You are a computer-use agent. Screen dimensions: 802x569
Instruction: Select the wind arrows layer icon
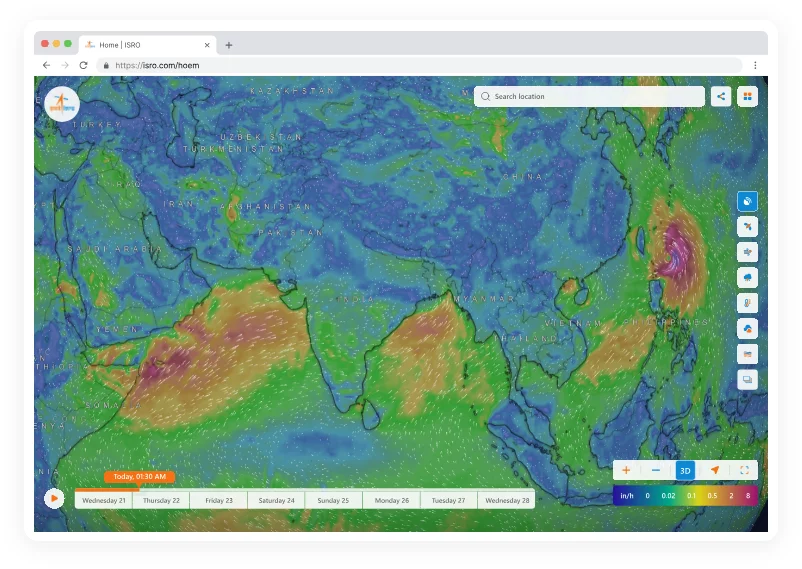tap(747, 252)
